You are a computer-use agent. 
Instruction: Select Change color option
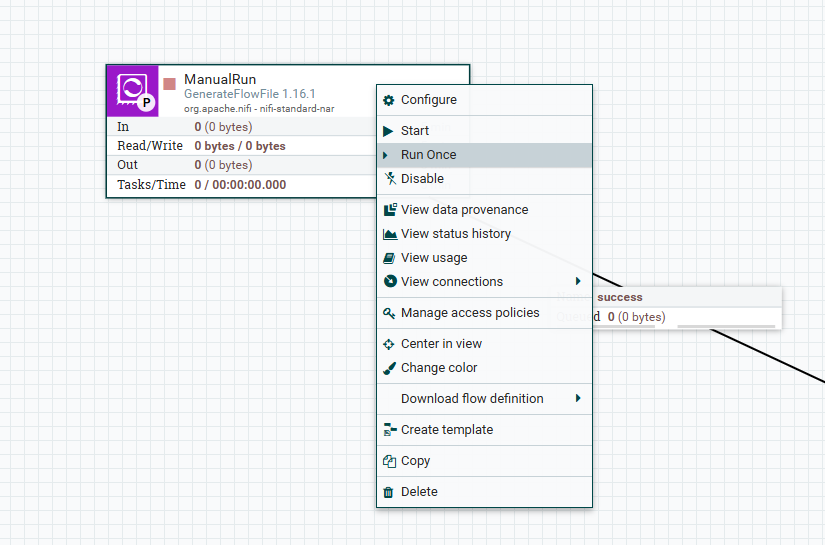485,368
